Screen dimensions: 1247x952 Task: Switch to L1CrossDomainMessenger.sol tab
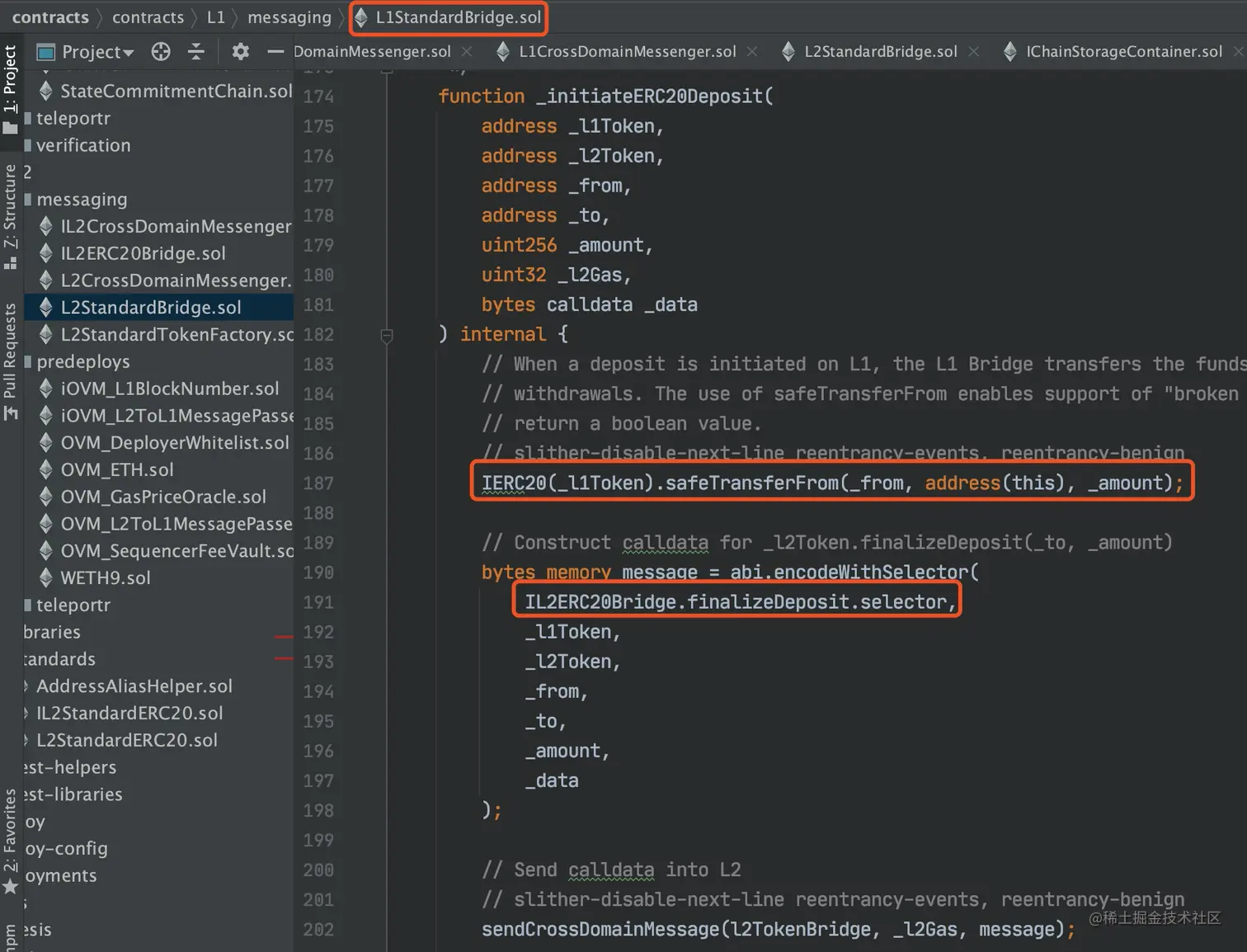626,52
